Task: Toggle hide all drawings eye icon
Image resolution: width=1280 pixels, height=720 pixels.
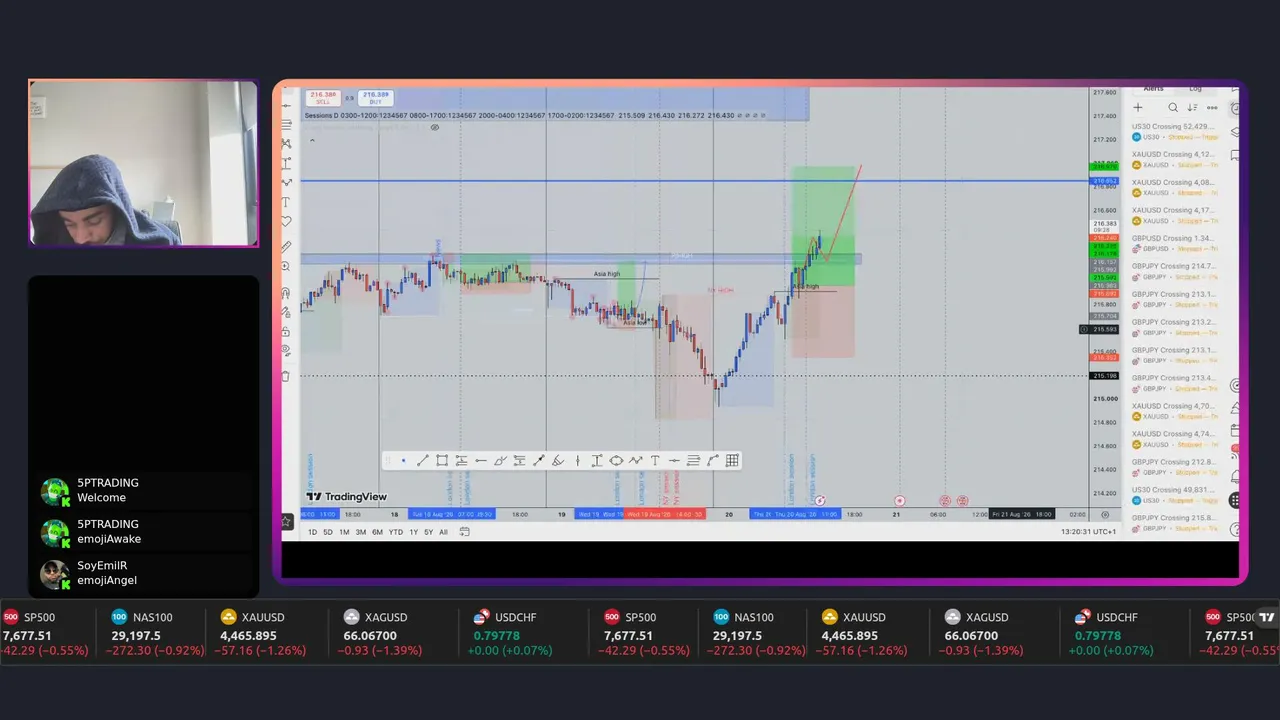Action: pyautogui.click(x=287, y=351)
